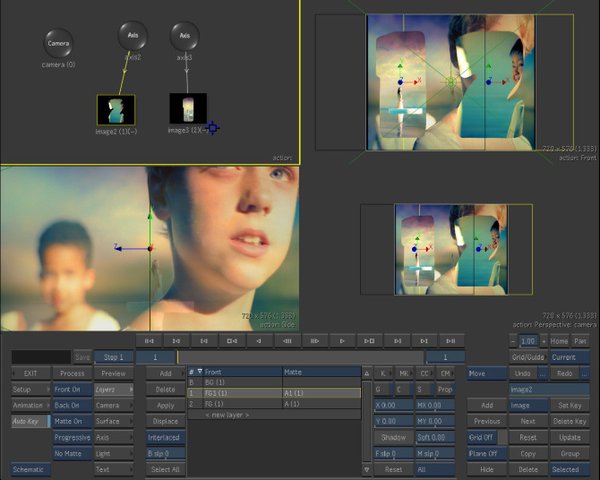Select the Camera node in schematic
The image size is (600, 480).
[x=58, y=43]
